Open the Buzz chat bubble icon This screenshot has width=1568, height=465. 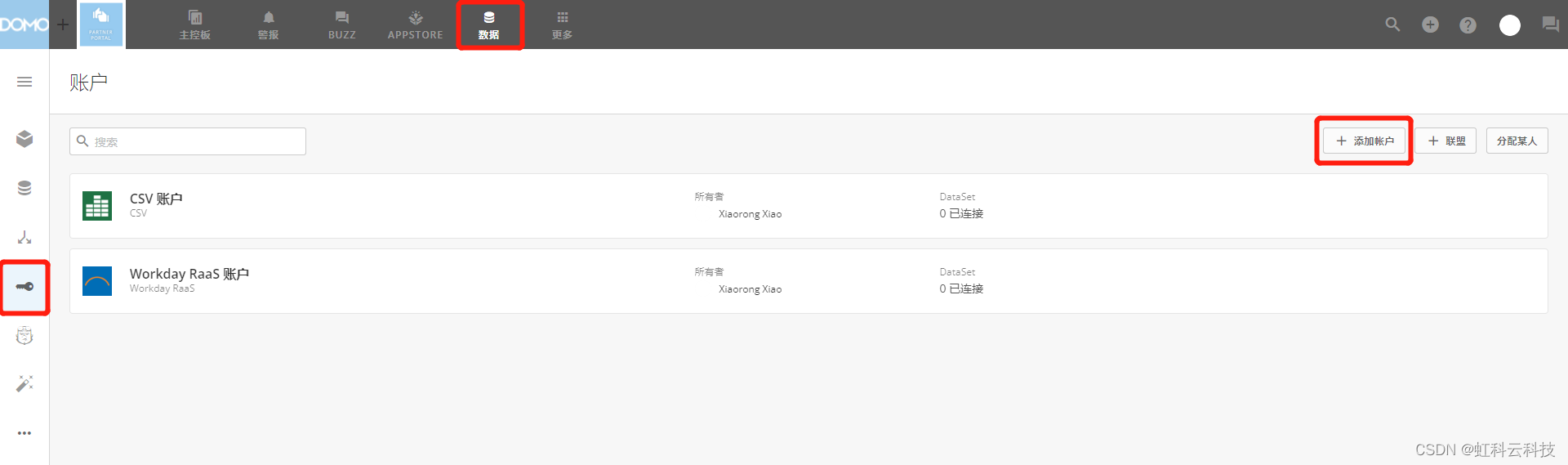coord(1550,25)
